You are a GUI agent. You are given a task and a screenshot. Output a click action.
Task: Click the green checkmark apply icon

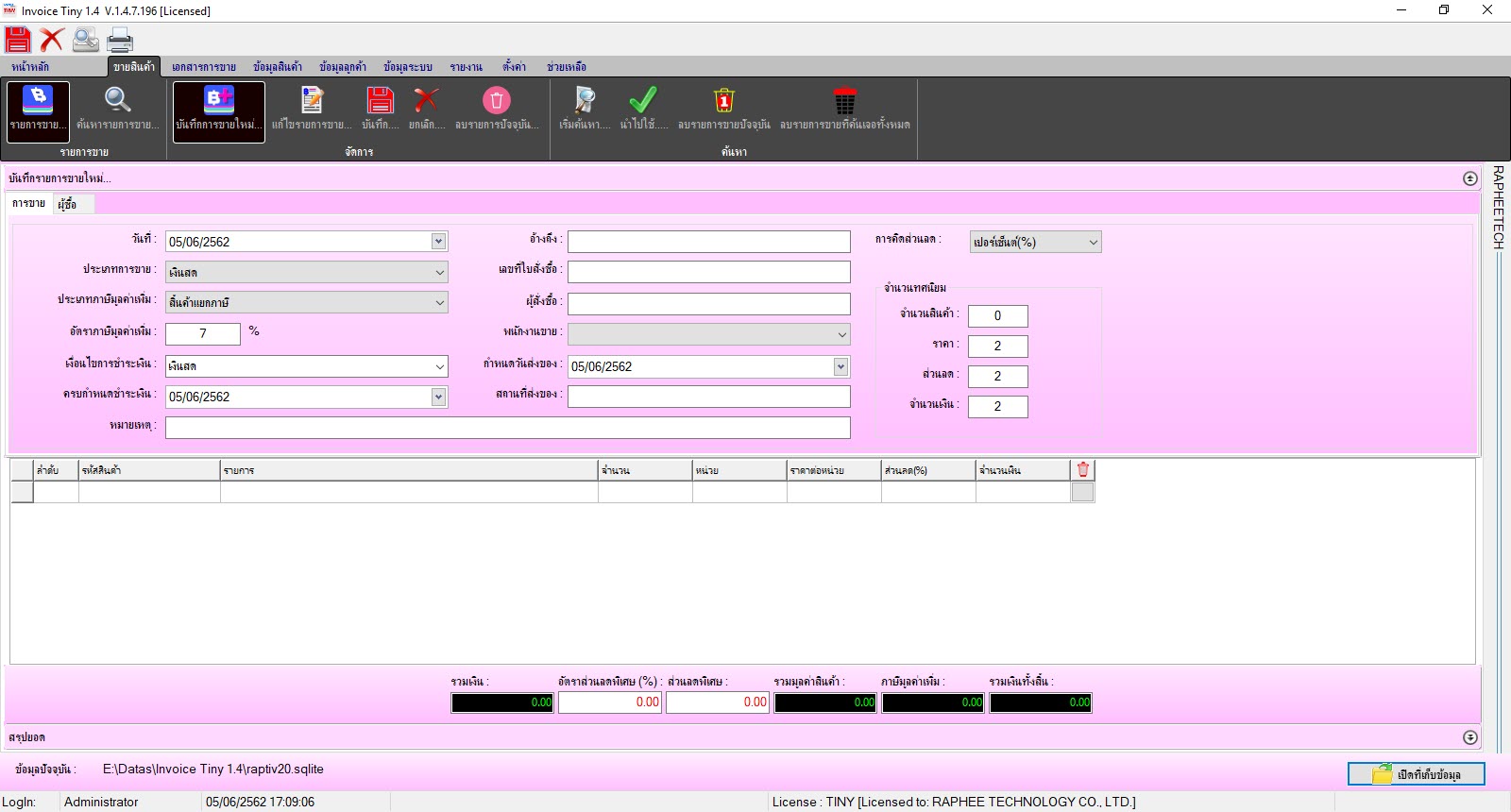(x=643, y=101)
